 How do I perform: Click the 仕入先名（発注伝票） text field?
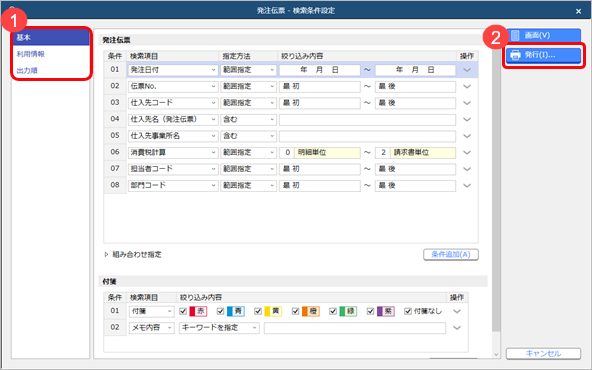coord(367,120)
